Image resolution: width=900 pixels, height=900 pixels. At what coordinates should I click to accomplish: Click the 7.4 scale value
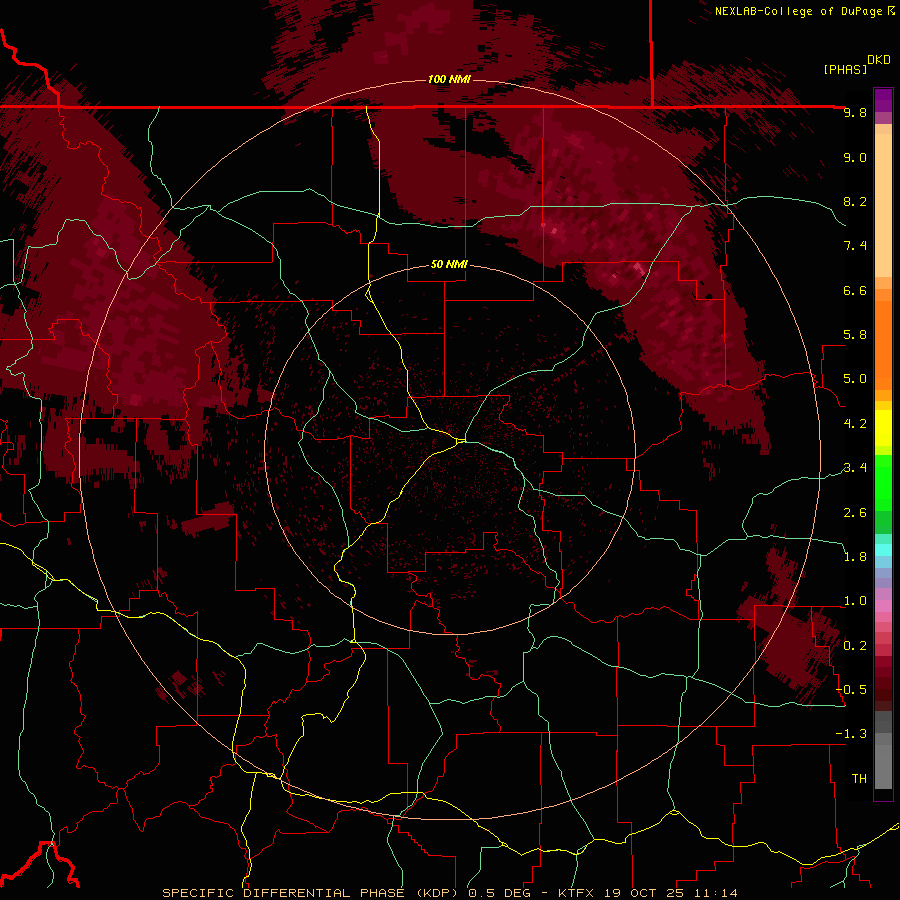(x=855, y=246)
